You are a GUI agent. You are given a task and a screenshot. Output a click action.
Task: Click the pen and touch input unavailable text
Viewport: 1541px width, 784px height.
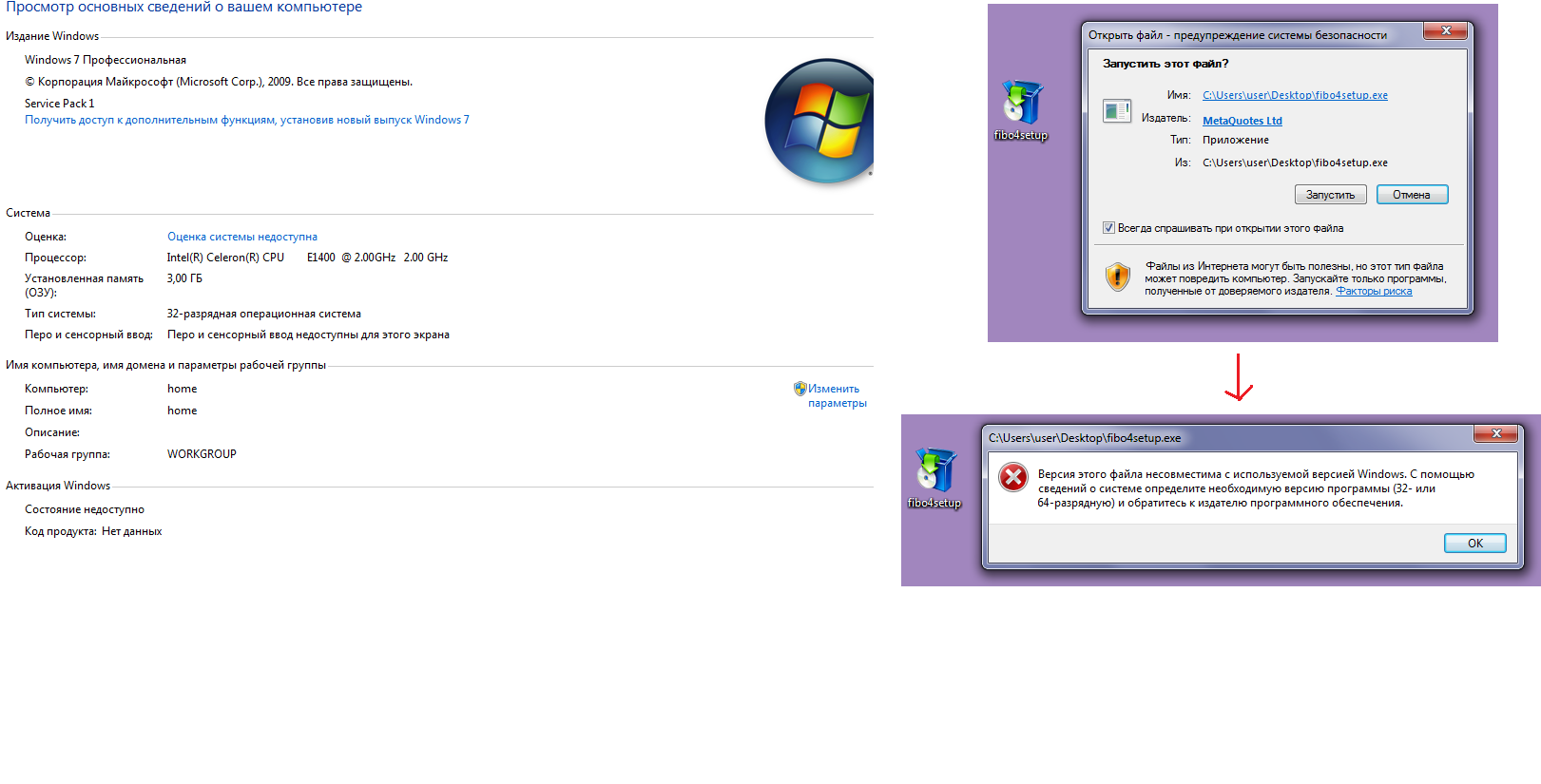pos(308,335)
